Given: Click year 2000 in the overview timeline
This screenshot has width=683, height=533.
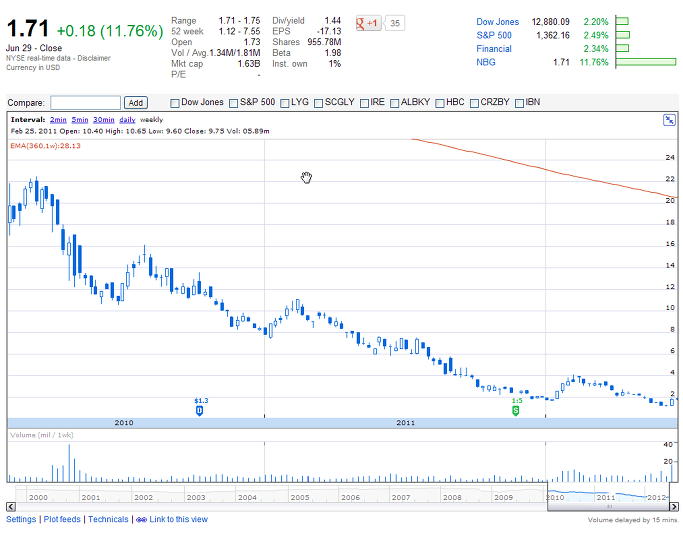Looking at the screenshot, I should 38,497.
